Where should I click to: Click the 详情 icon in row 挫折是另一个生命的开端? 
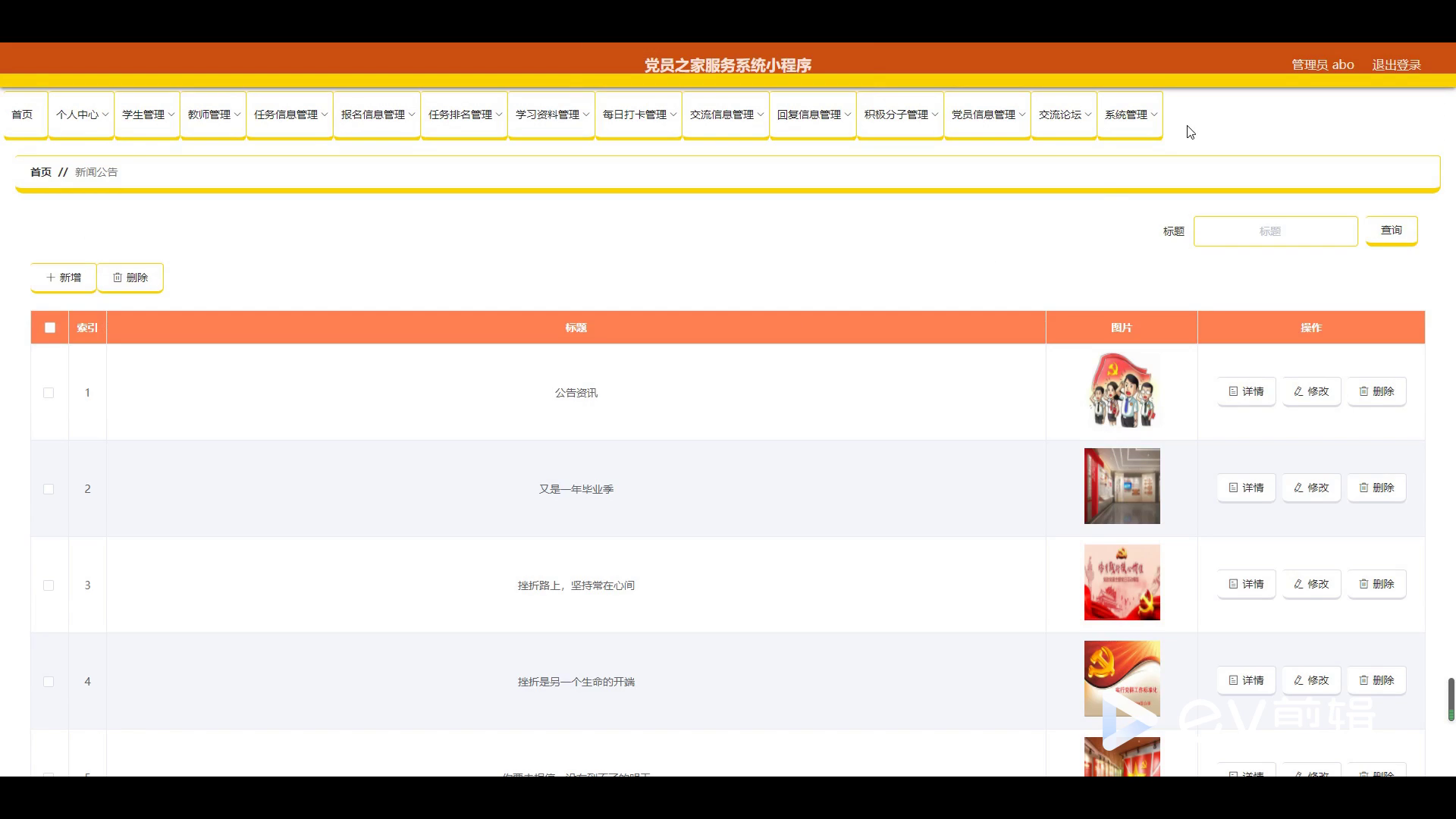[1233, 680]
